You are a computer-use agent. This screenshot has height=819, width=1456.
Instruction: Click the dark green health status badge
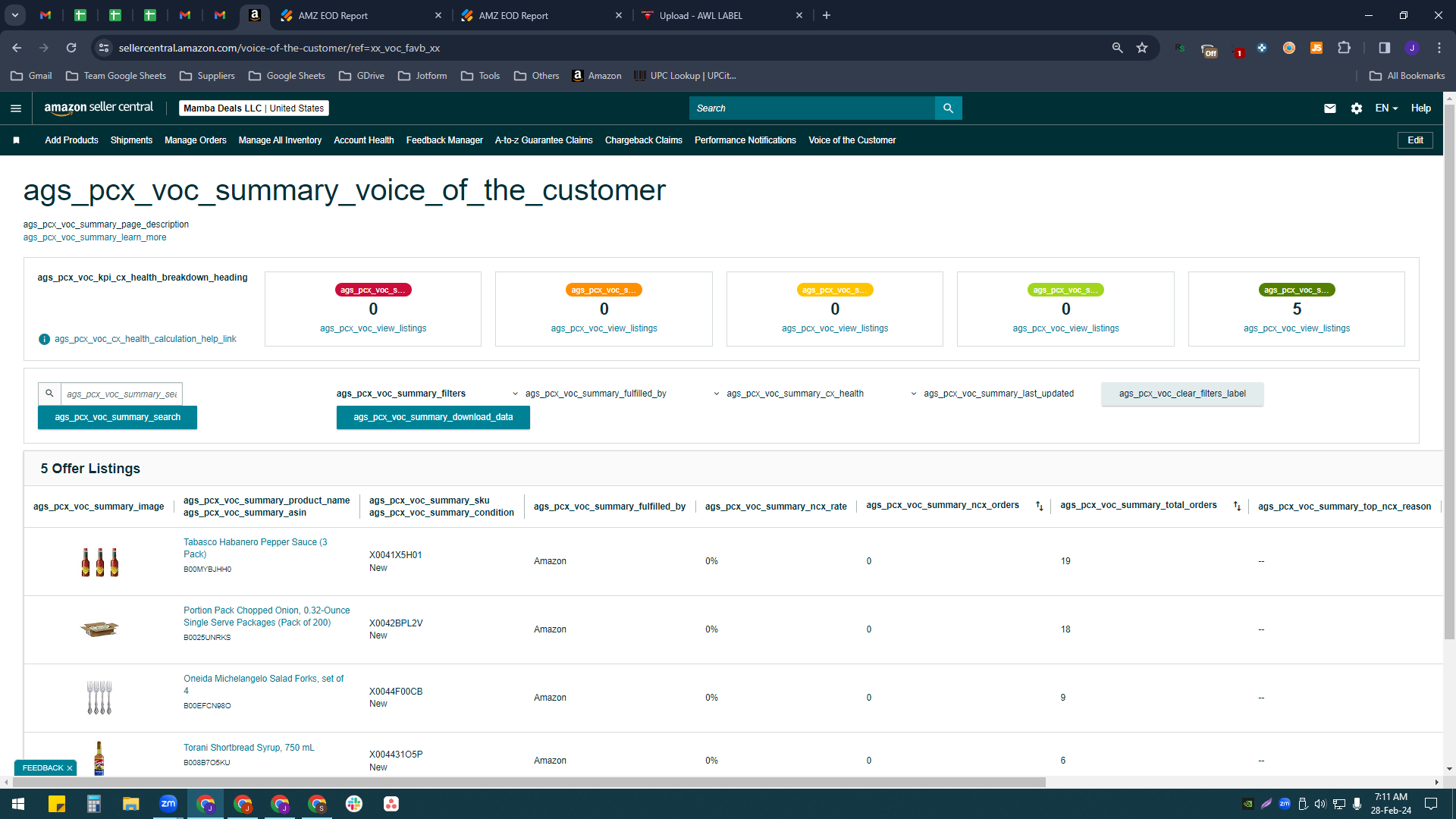pos(1297,290)
